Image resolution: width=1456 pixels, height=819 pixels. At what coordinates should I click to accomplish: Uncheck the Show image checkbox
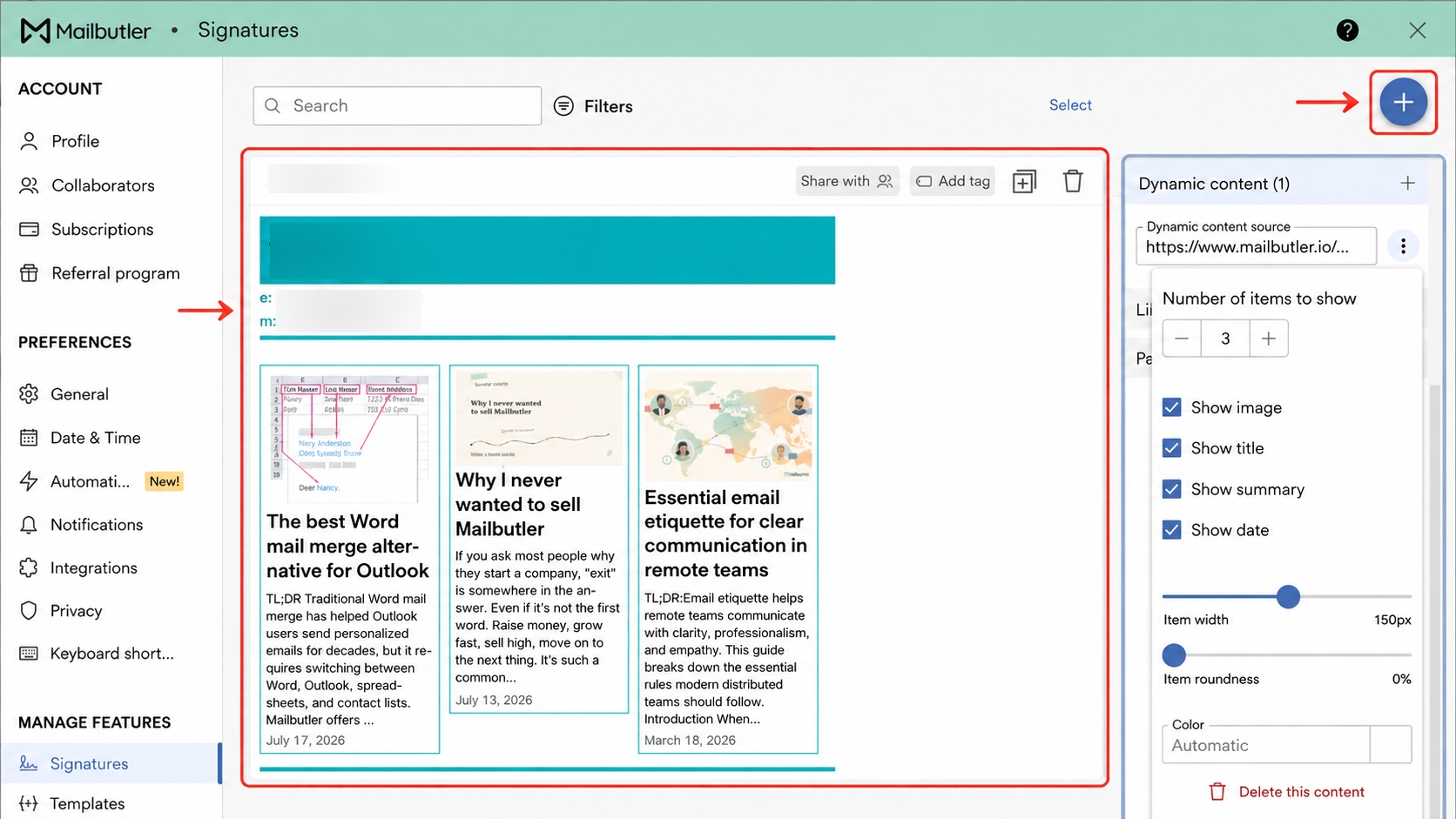(x=1172, y=407)
